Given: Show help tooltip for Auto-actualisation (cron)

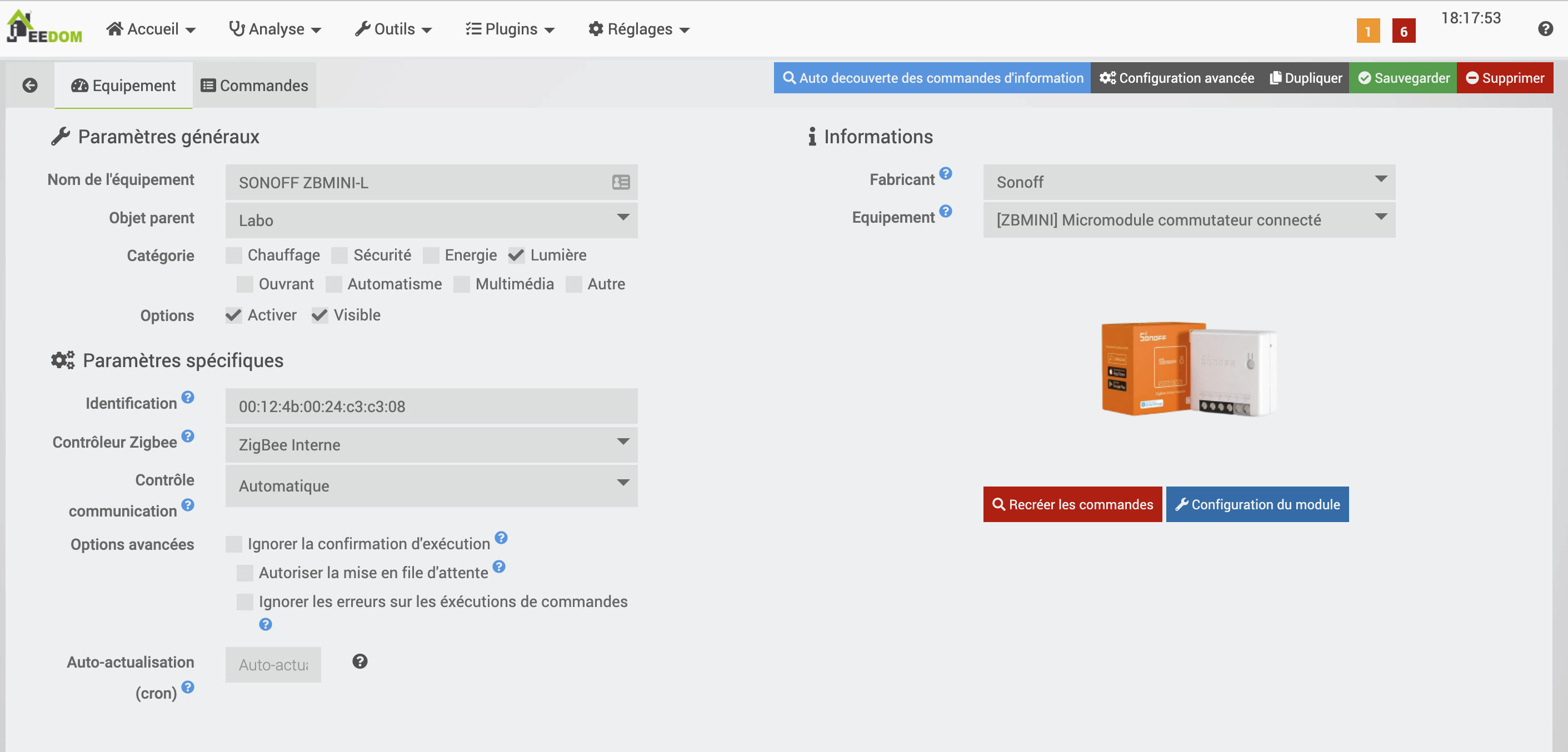Looking at the screenshot, I should click(188, 687).
